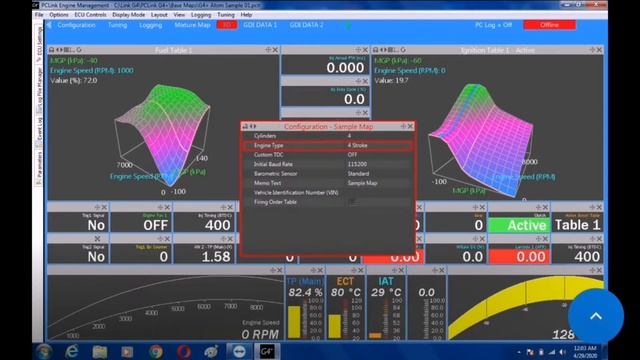Select the Cylinders setting row
Image resolution: width=640 pixels, height=360 pixels.
328,136
